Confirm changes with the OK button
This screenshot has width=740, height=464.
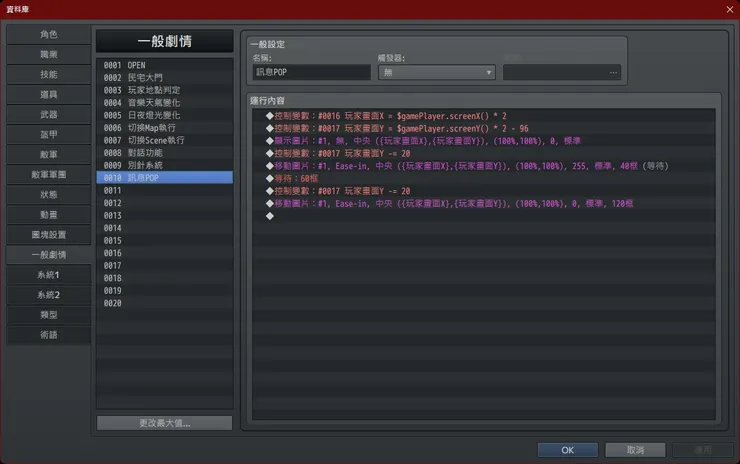pyautogui.click(x=568, y=450)
